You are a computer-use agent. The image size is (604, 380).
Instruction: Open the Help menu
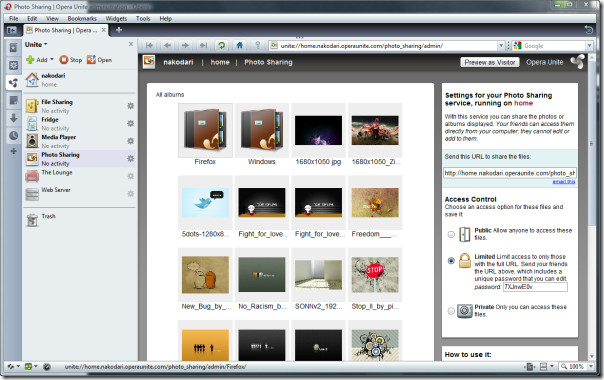(166, 18)
